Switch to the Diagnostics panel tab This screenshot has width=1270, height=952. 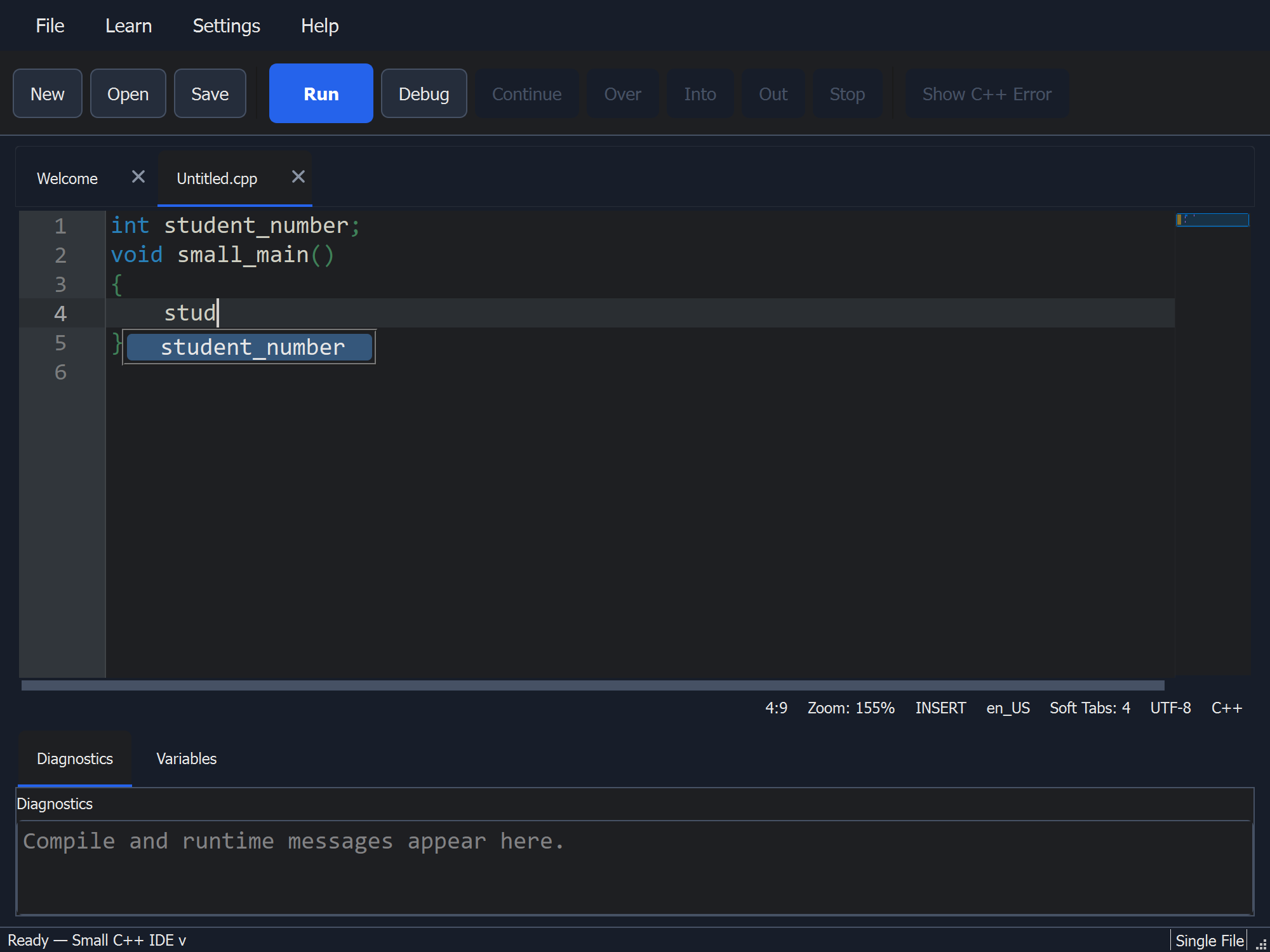pyautogui.click(x=75, y=758)
